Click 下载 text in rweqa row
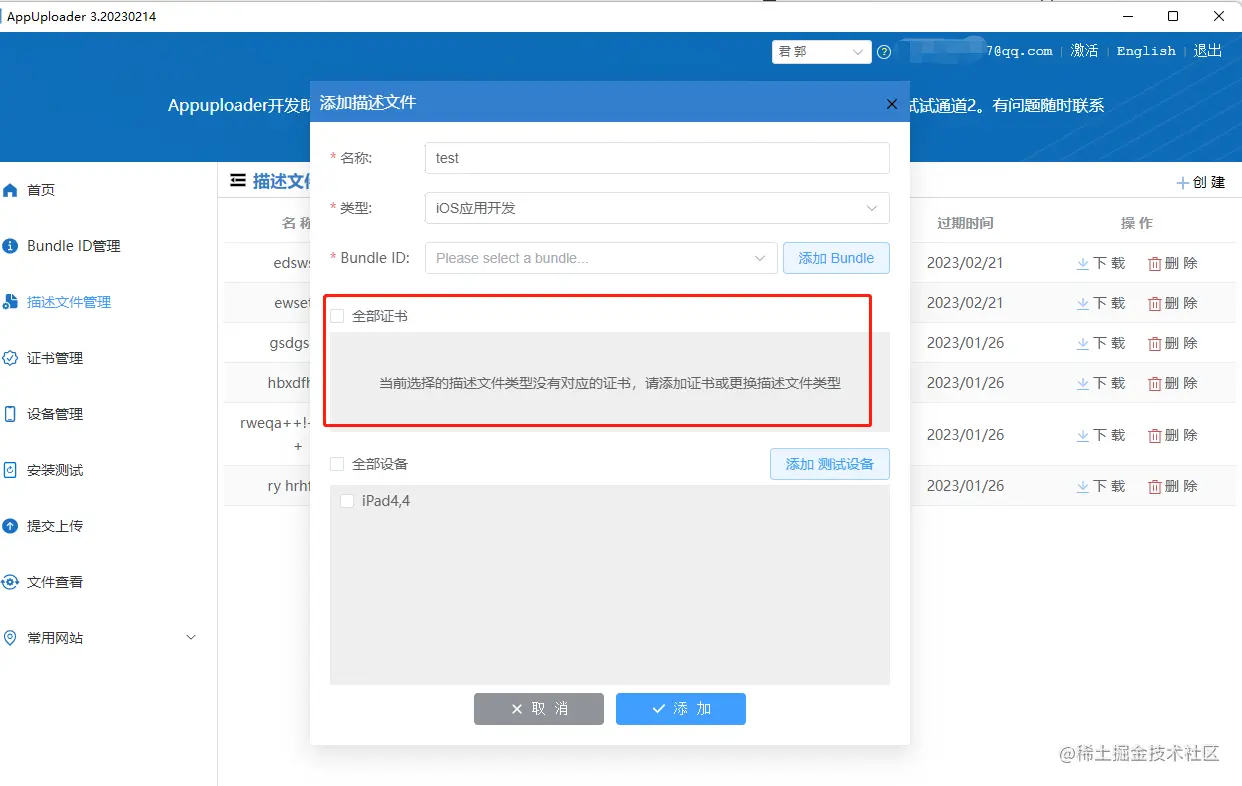Viewport: 1242px width, 786px height. (x=1109, y=435)
